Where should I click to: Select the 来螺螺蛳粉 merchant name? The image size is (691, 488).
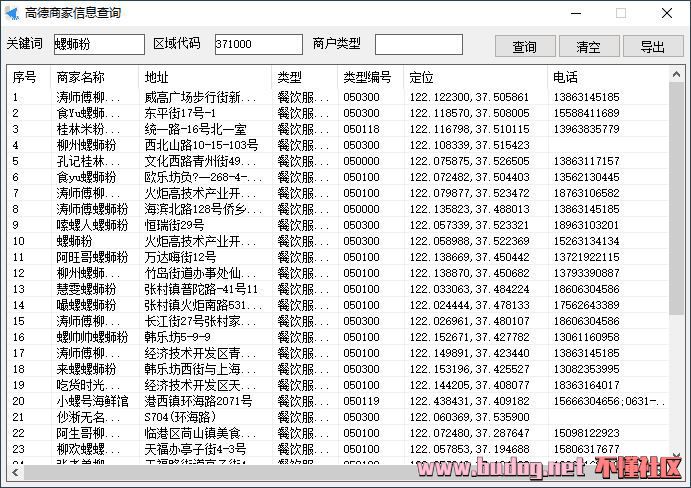tap(86, 369)
